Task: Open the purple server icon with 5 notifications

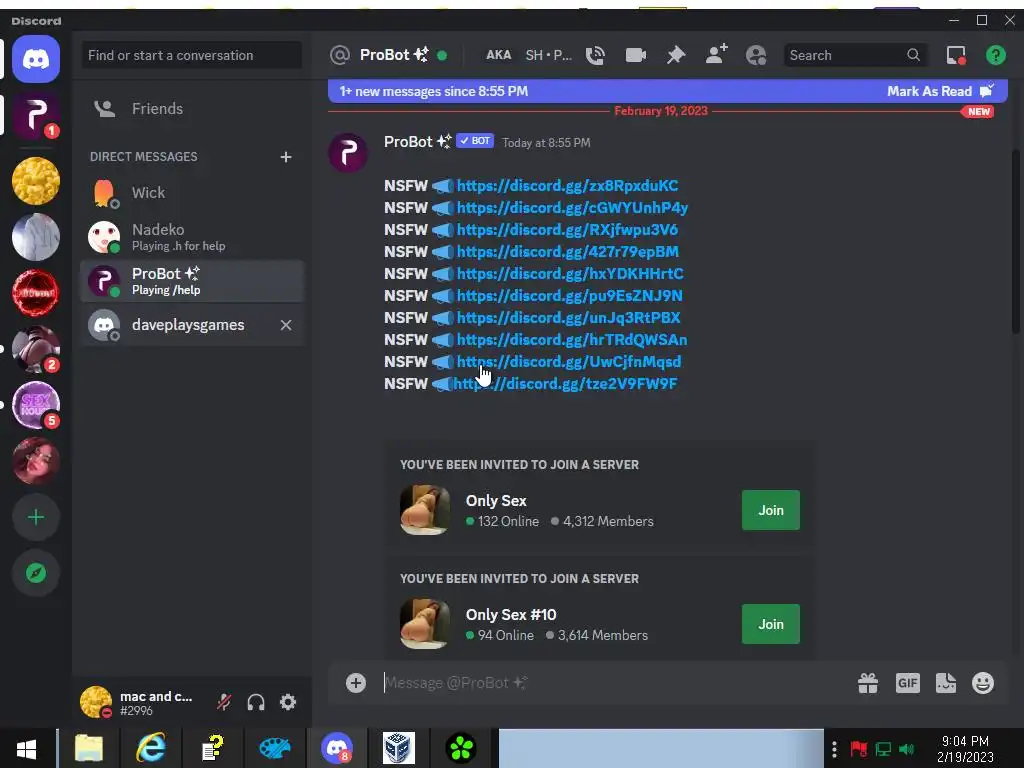Action: tap(36, 405)
